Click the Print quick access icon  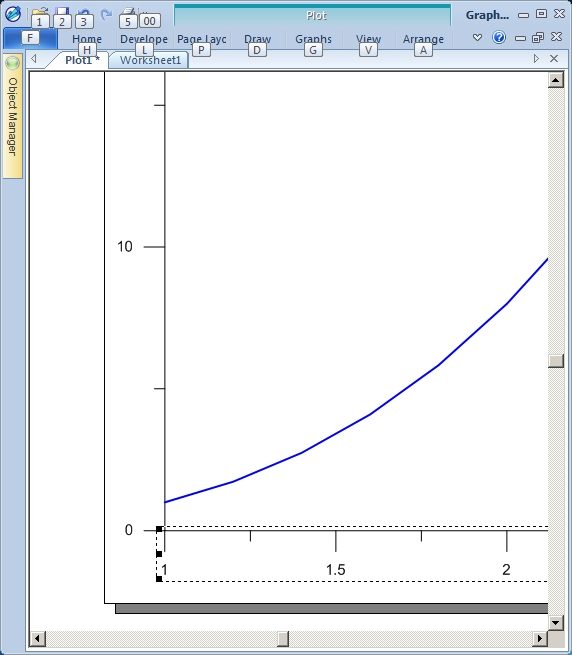(128, 14)
